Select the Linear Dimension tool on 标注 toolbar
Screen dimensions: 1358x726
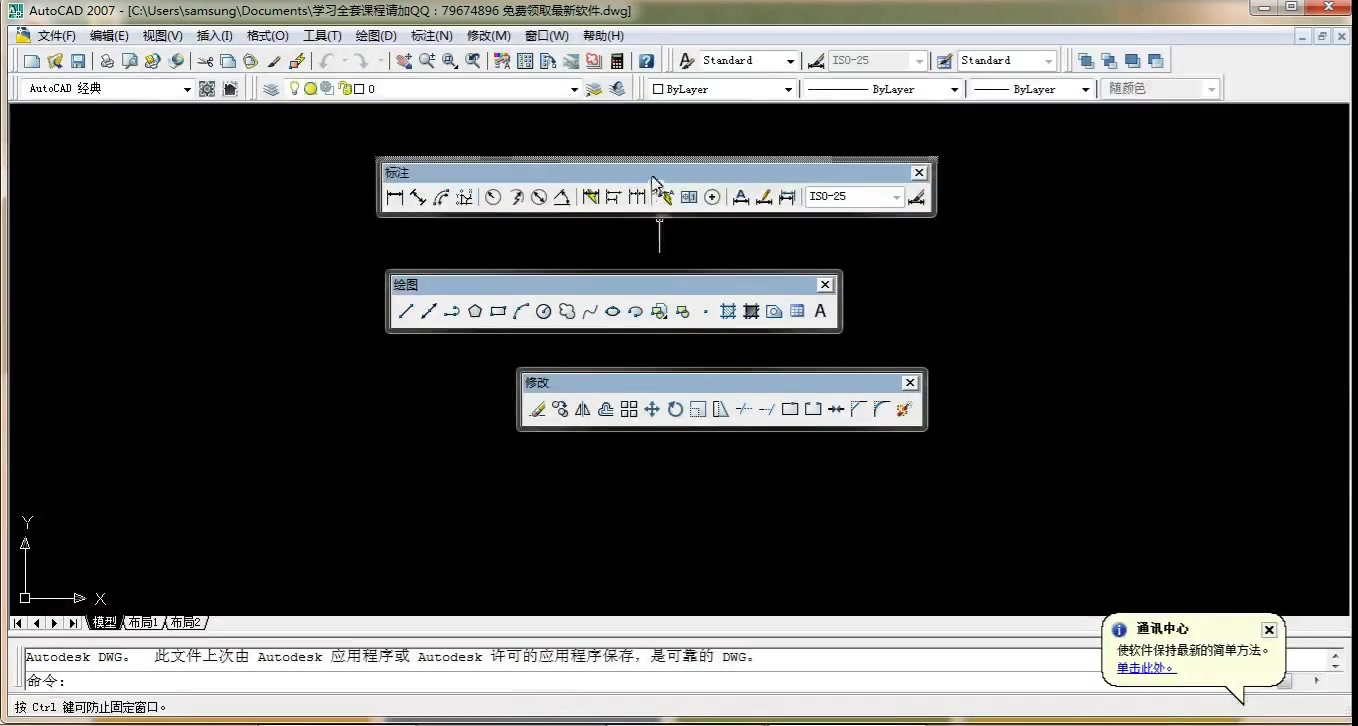pyautogui.click(x=393, y=197)
